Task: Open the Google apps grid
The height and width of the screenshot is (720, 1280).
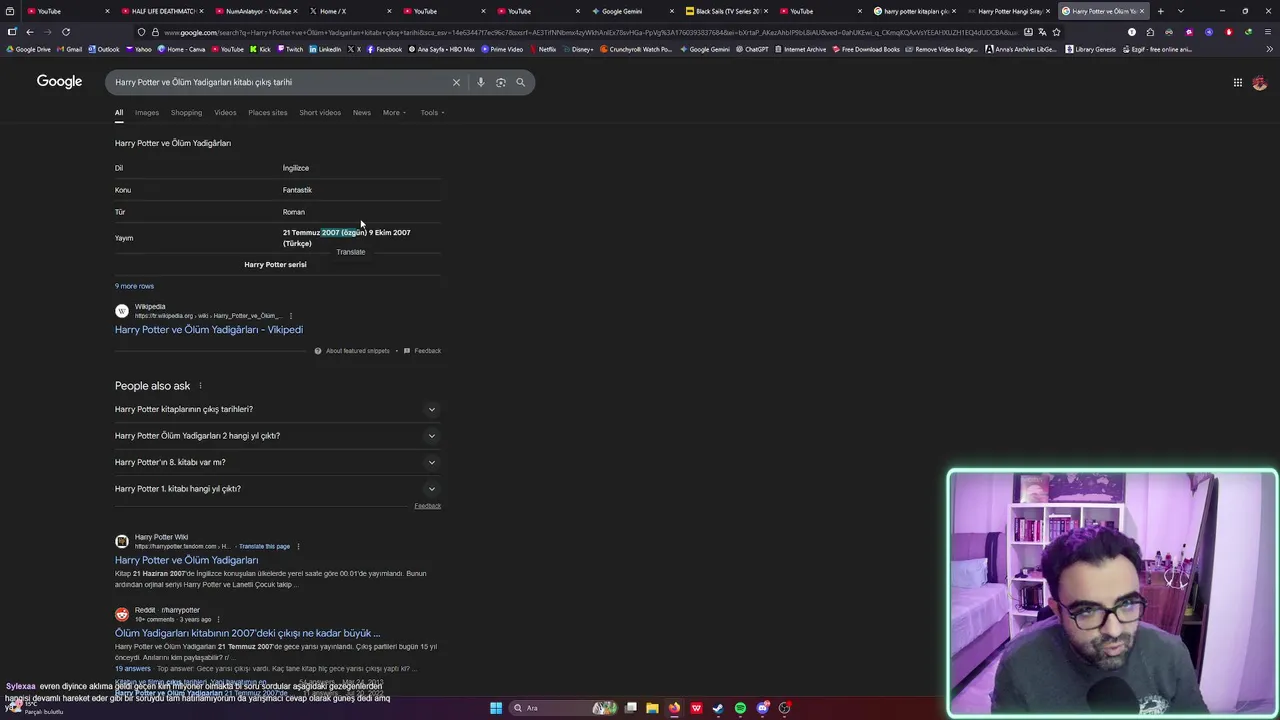Action: click(1238, 83)
